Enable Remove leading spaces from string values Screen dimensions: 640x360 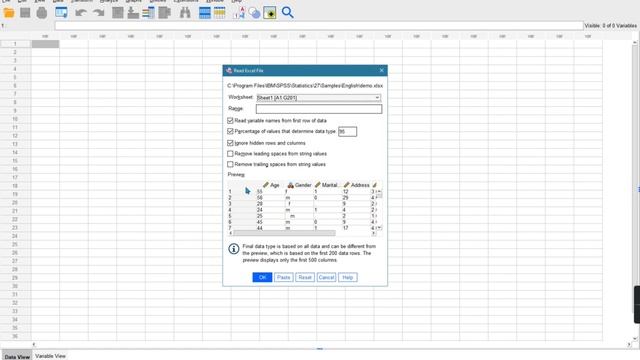[x=230, y=153]
